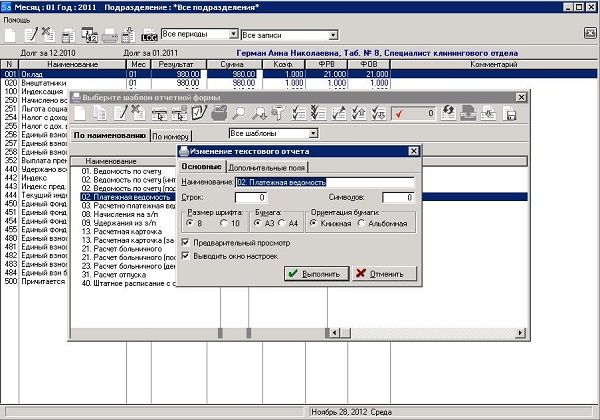The image size is (600, 420).
Task: Click the blank new document icon in main toolbar
Action: [10, 35]
